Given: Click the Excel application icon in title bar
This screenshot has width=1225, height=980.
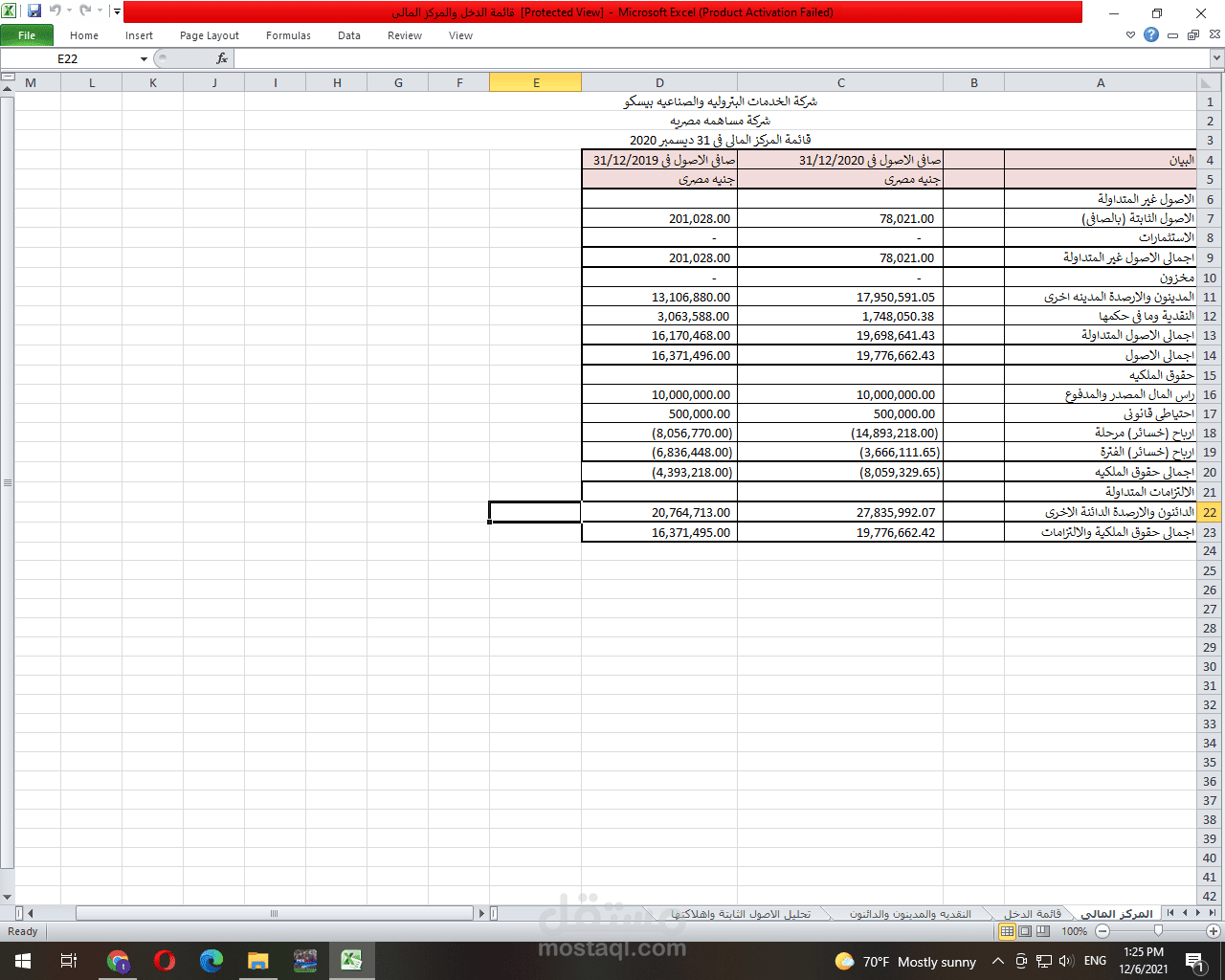Looking at the screenshot, I should pos(10,11).
